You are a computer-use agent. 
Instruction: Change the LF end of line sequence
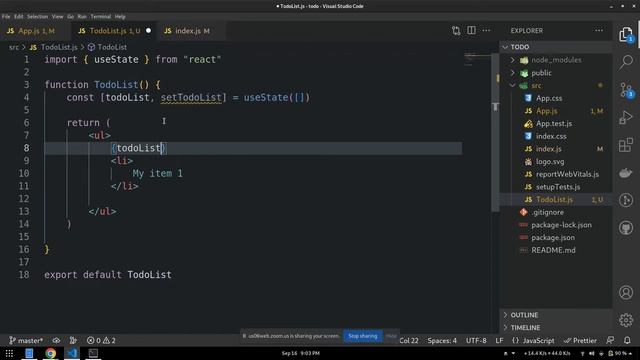pyautogui.click(x=499, y=340)
